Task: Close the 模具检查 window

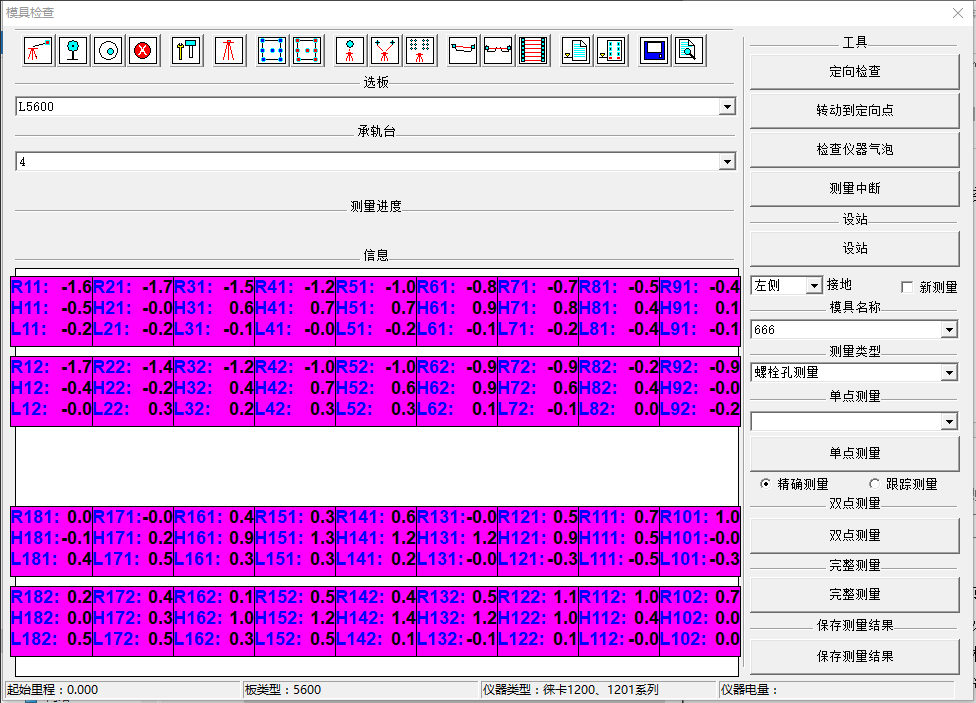Action: click(x=958, y=12)
